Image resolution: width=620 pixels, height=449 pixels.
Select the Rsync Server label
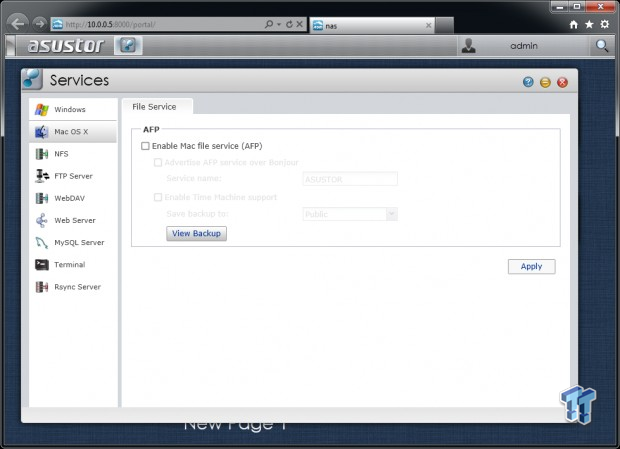(77, 287)
